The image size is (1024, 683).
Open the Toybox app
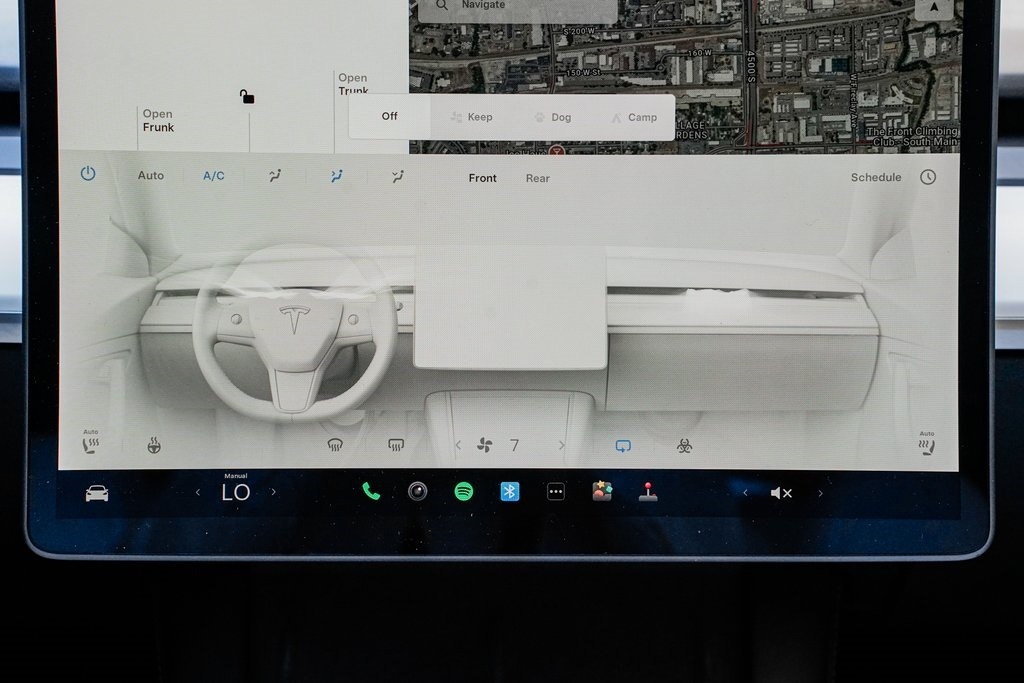[602, 491]
